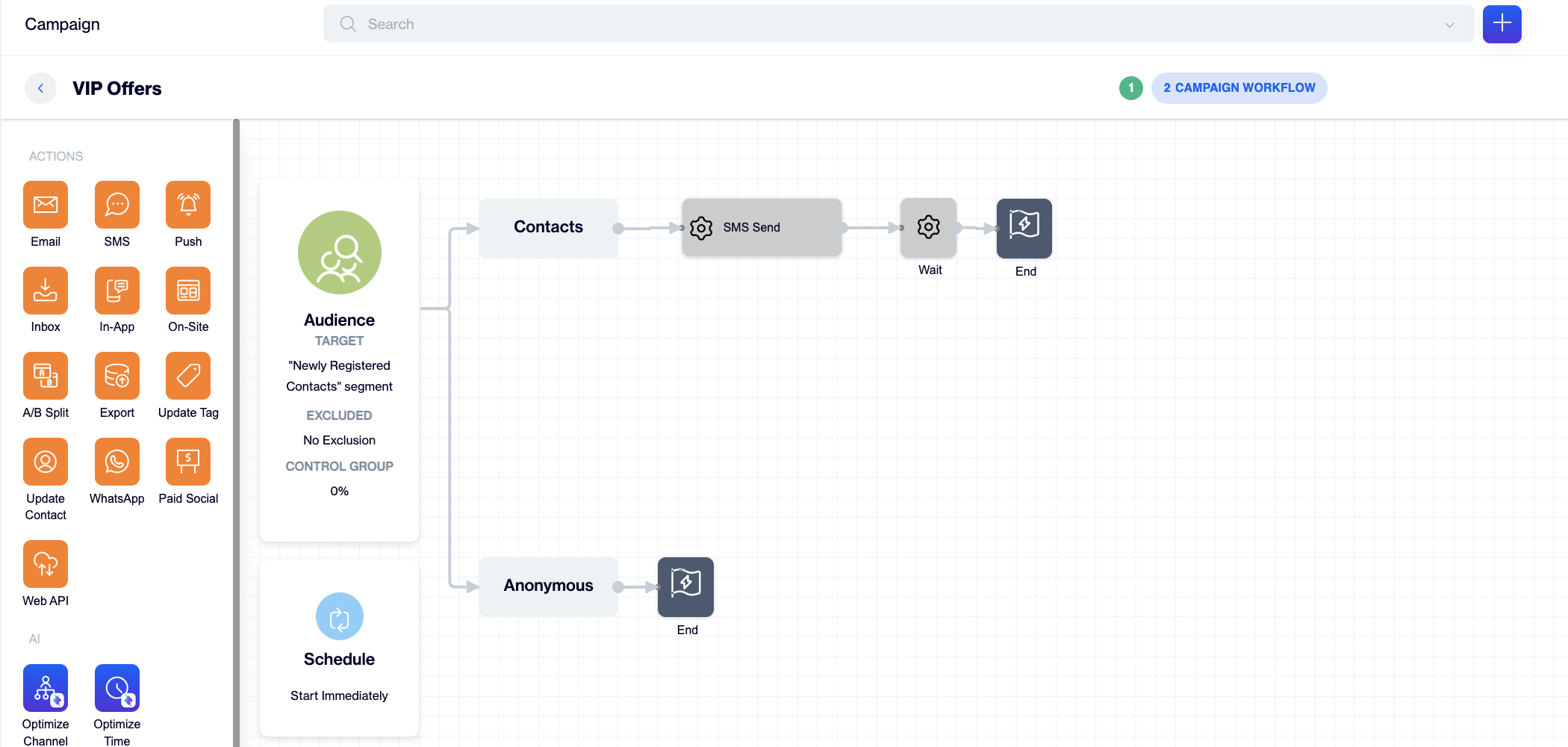Image resolution: width=1568 pixels, height=747 pixels.
Task: Click the Wait label under gear node
Action: pos(930,270)
